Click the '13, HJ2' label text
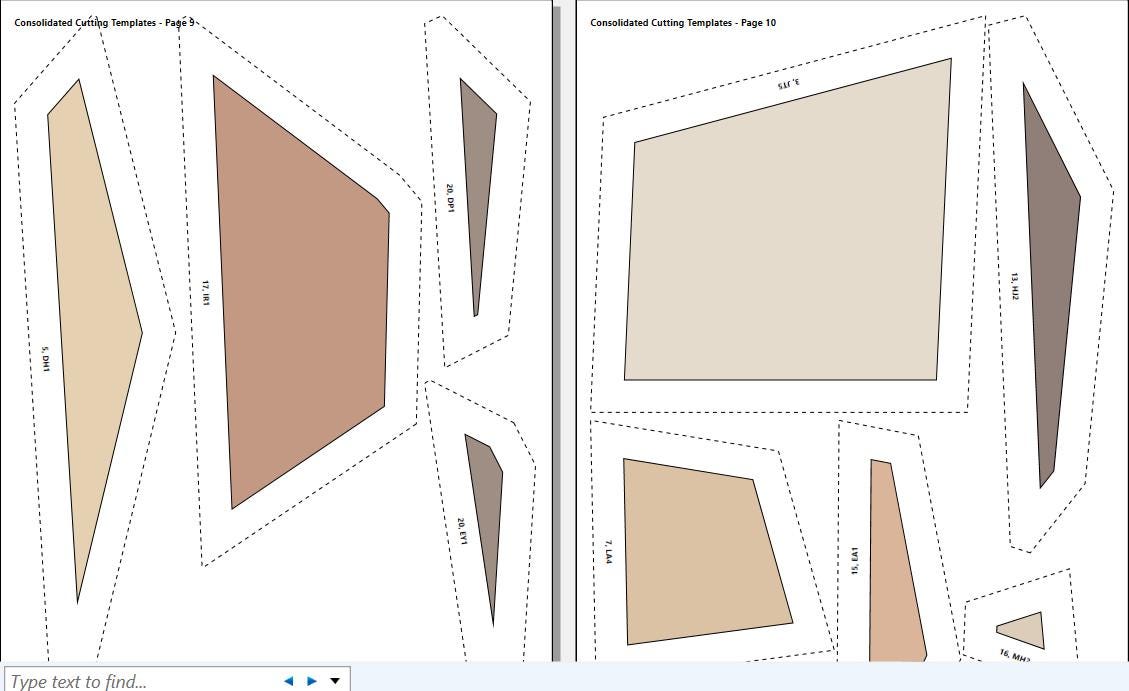This screenshot has height=691, width=1129. pyautogui.click(x=1015, y=286)
